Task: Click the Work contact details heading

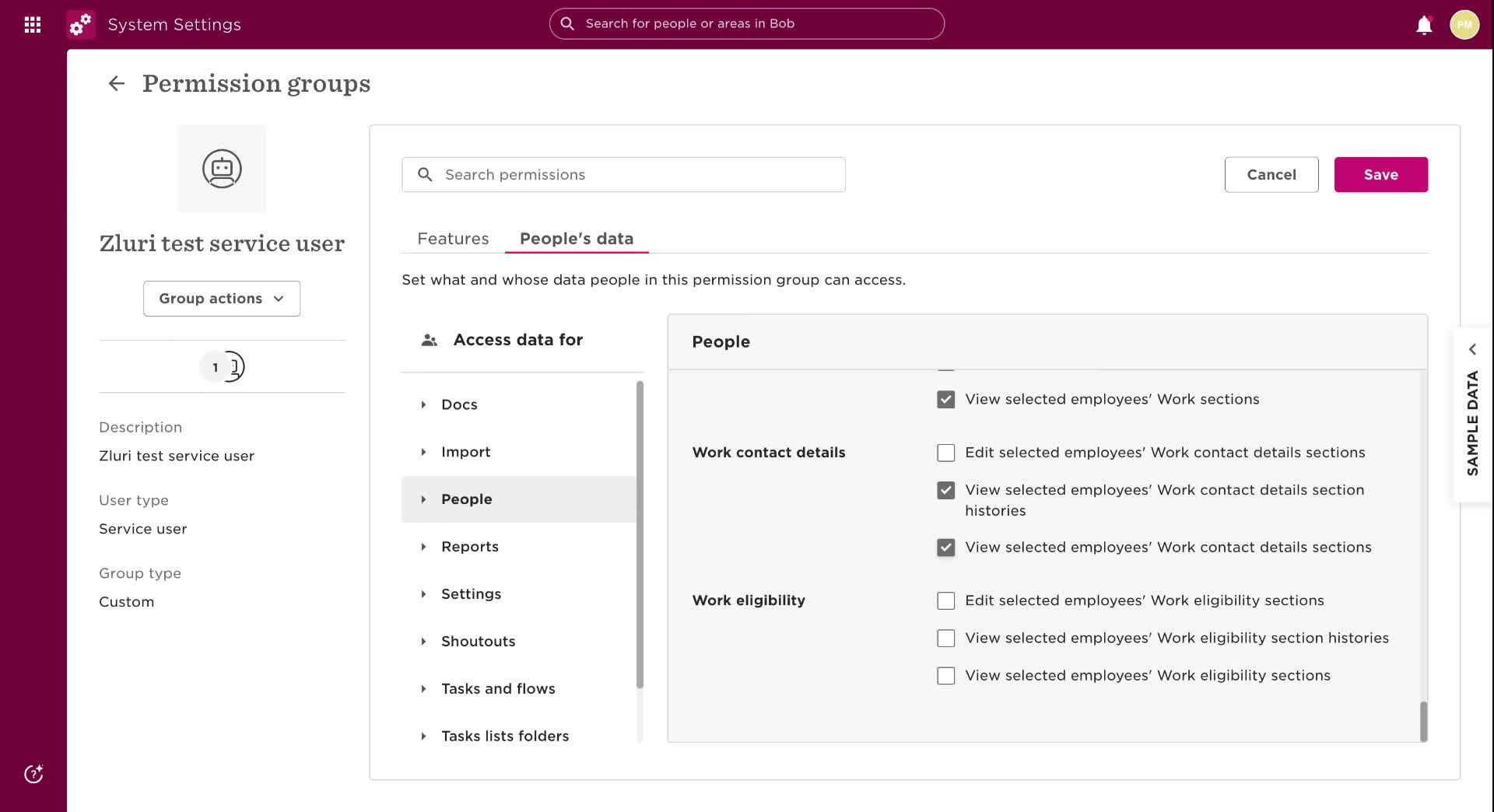Action: (769, 453)
